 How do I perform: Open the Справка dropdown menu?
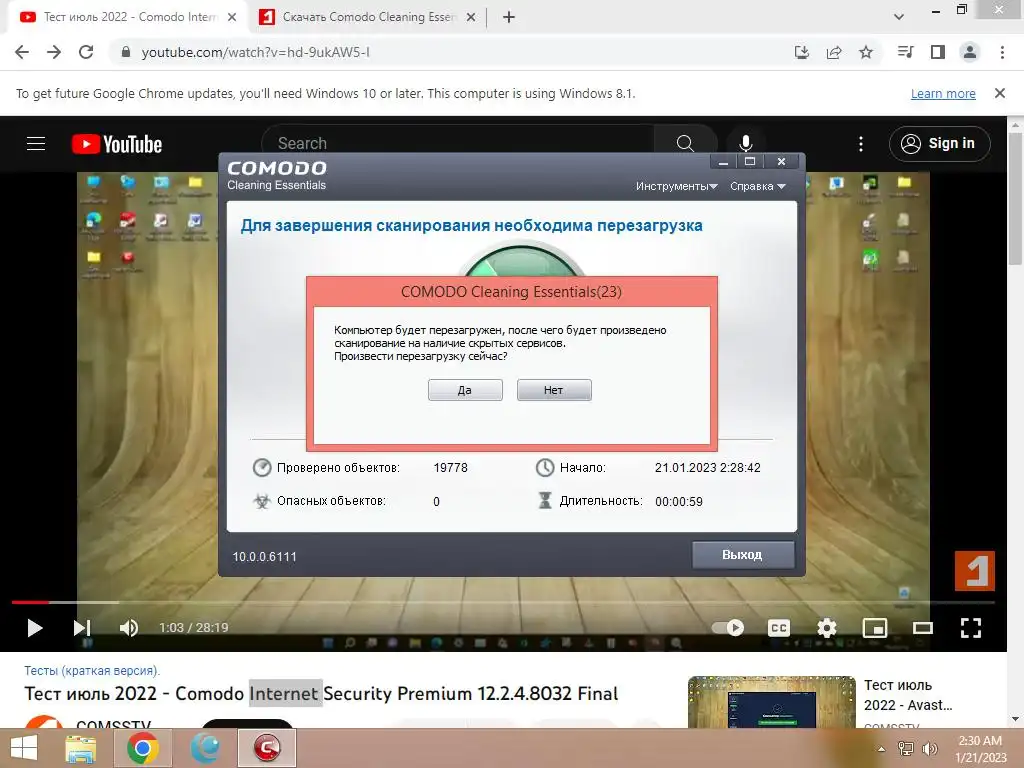coord(758,187)
